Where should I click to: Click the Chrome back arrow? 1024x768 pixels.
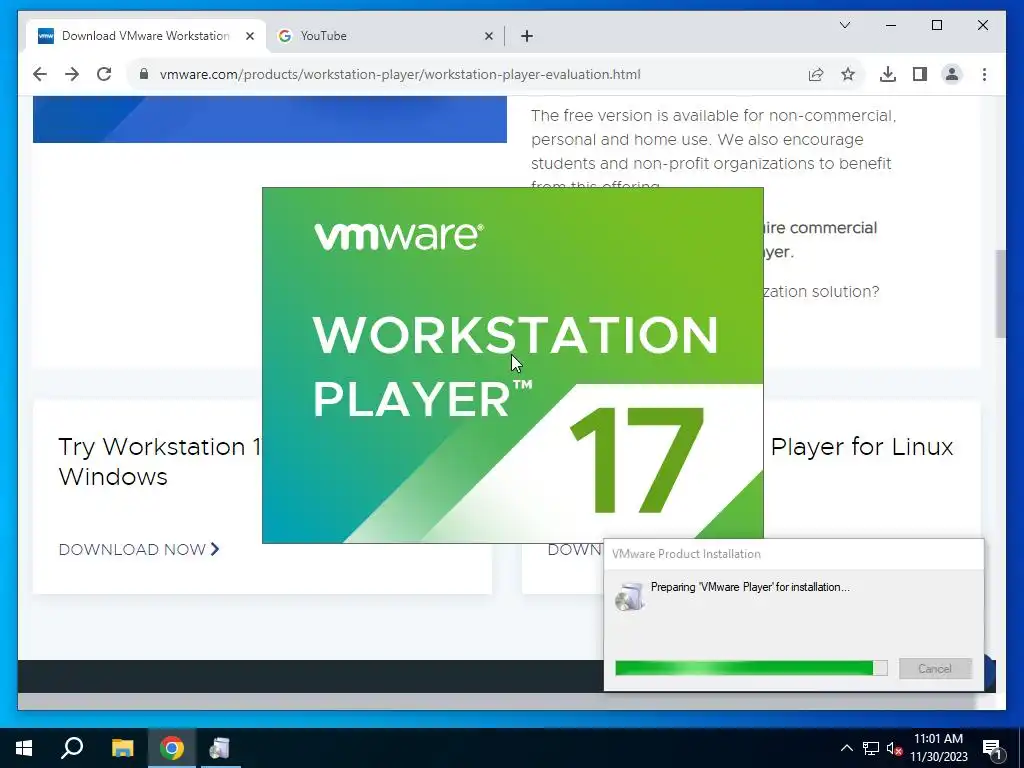40,74
